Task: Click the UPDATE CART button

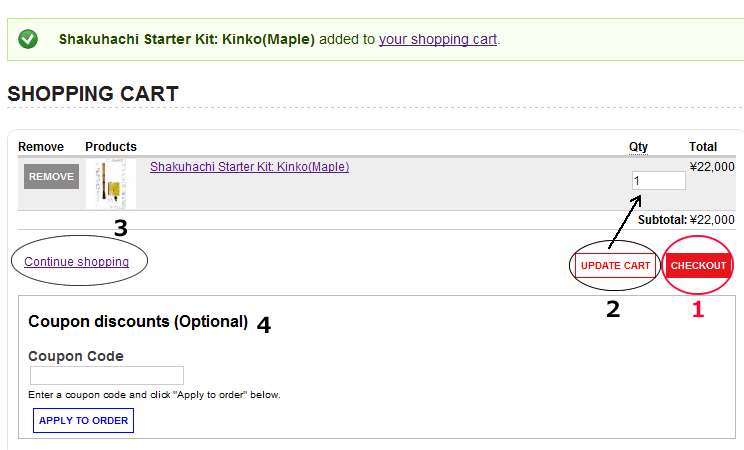Action: click(x=615, y=266)
